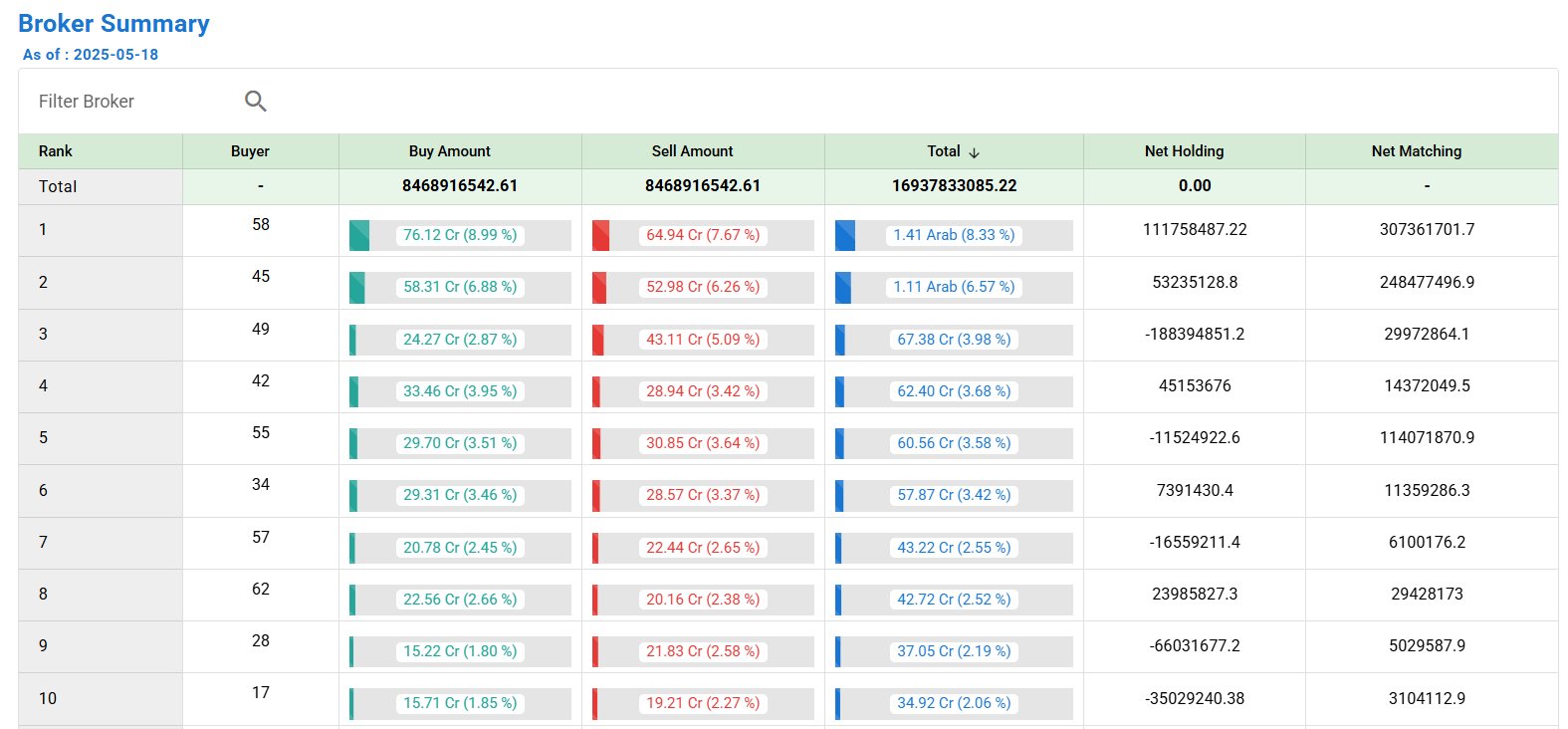The height and width of the screenshot is (729, 1568).
Task: Click net holding value 45153676
Action: [1195, 386]
